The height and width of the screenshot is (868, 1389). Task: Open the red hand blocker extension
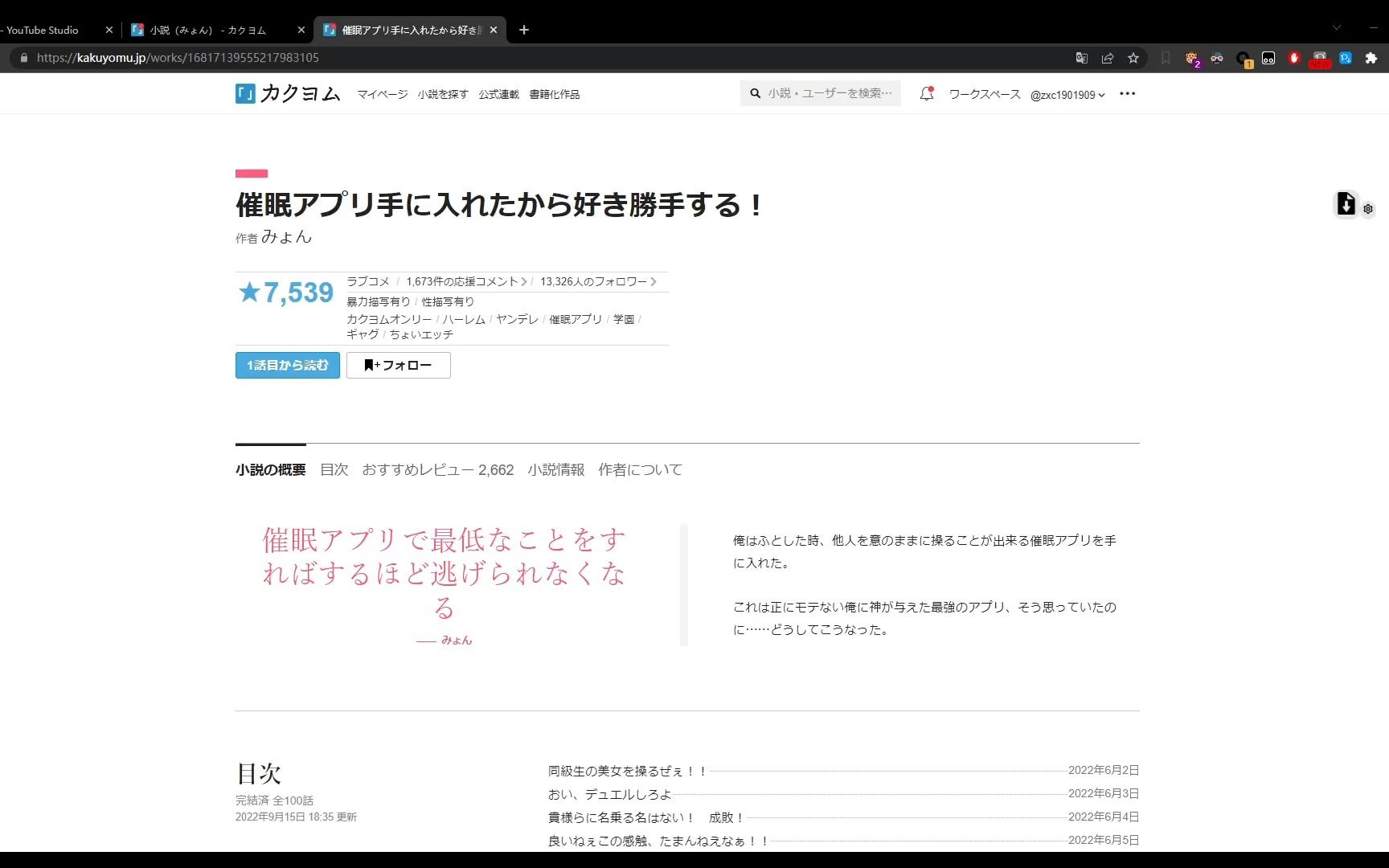[x=1294, y=58]
